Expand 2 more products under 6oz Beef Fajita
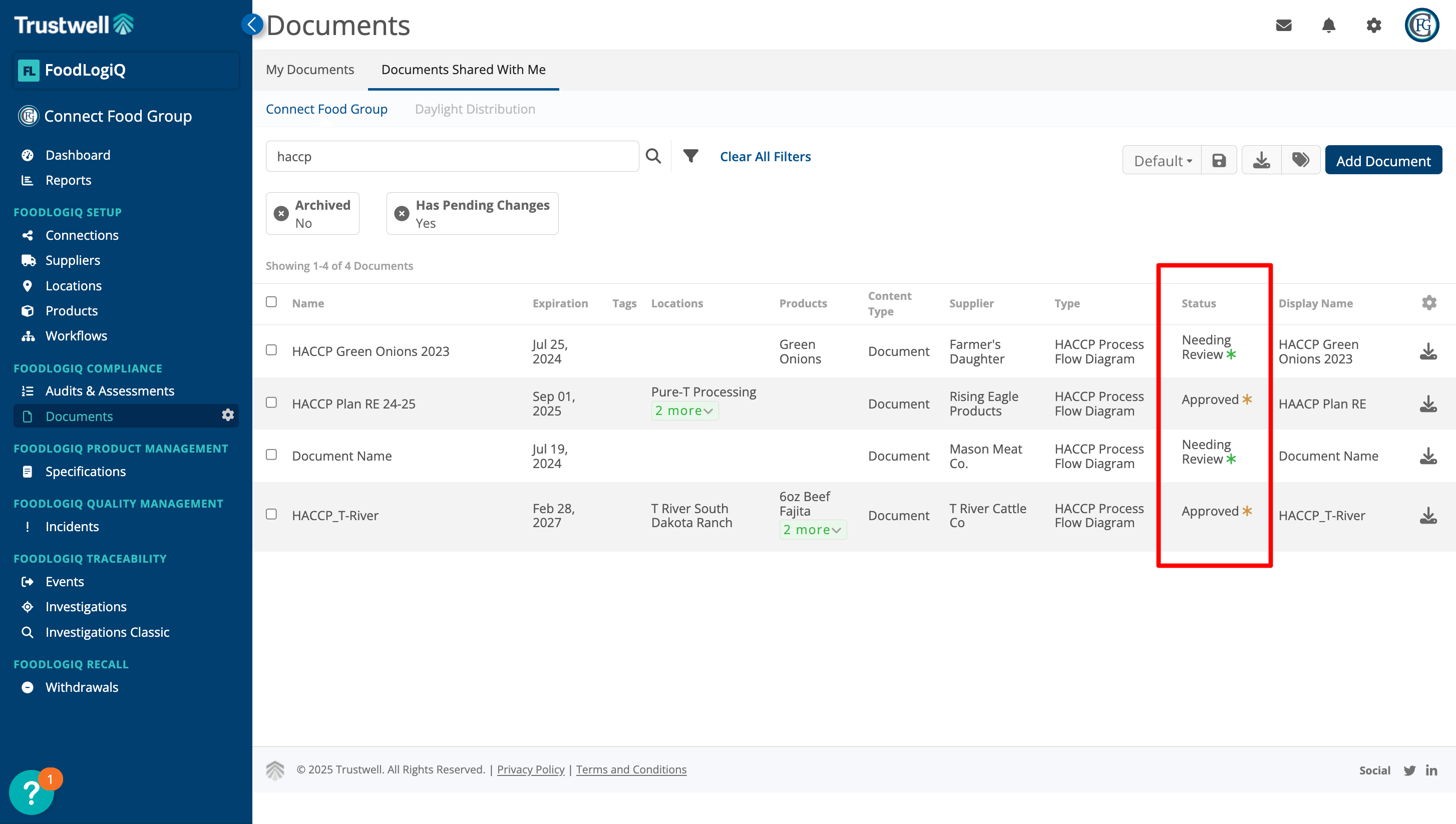Screen dimensions: 1456x824 tap(813, 530)
